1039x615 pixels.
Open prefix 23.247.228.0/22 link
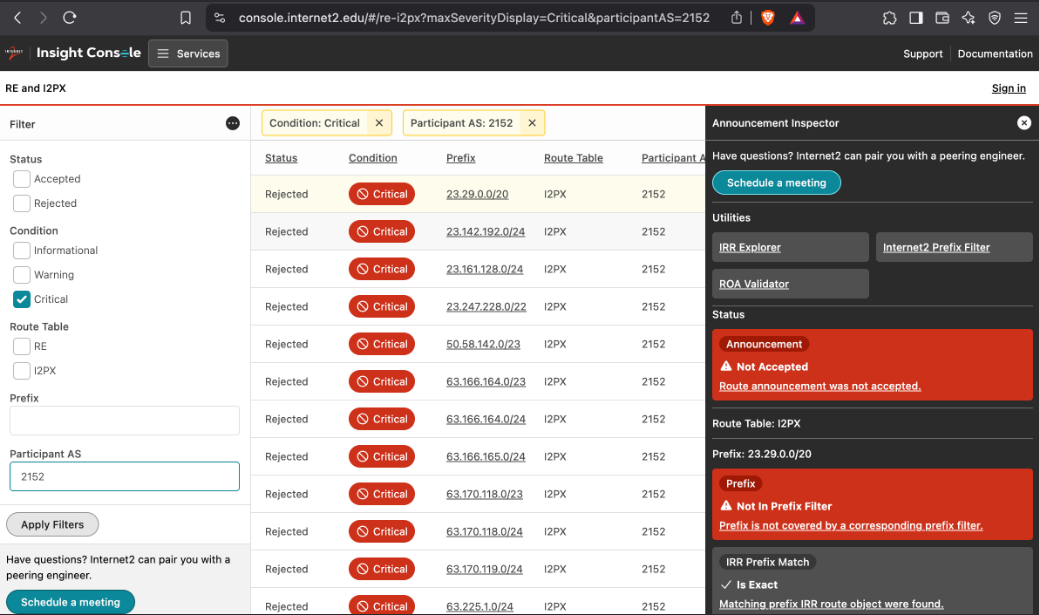pyautogui.click(x=486, y=307)
